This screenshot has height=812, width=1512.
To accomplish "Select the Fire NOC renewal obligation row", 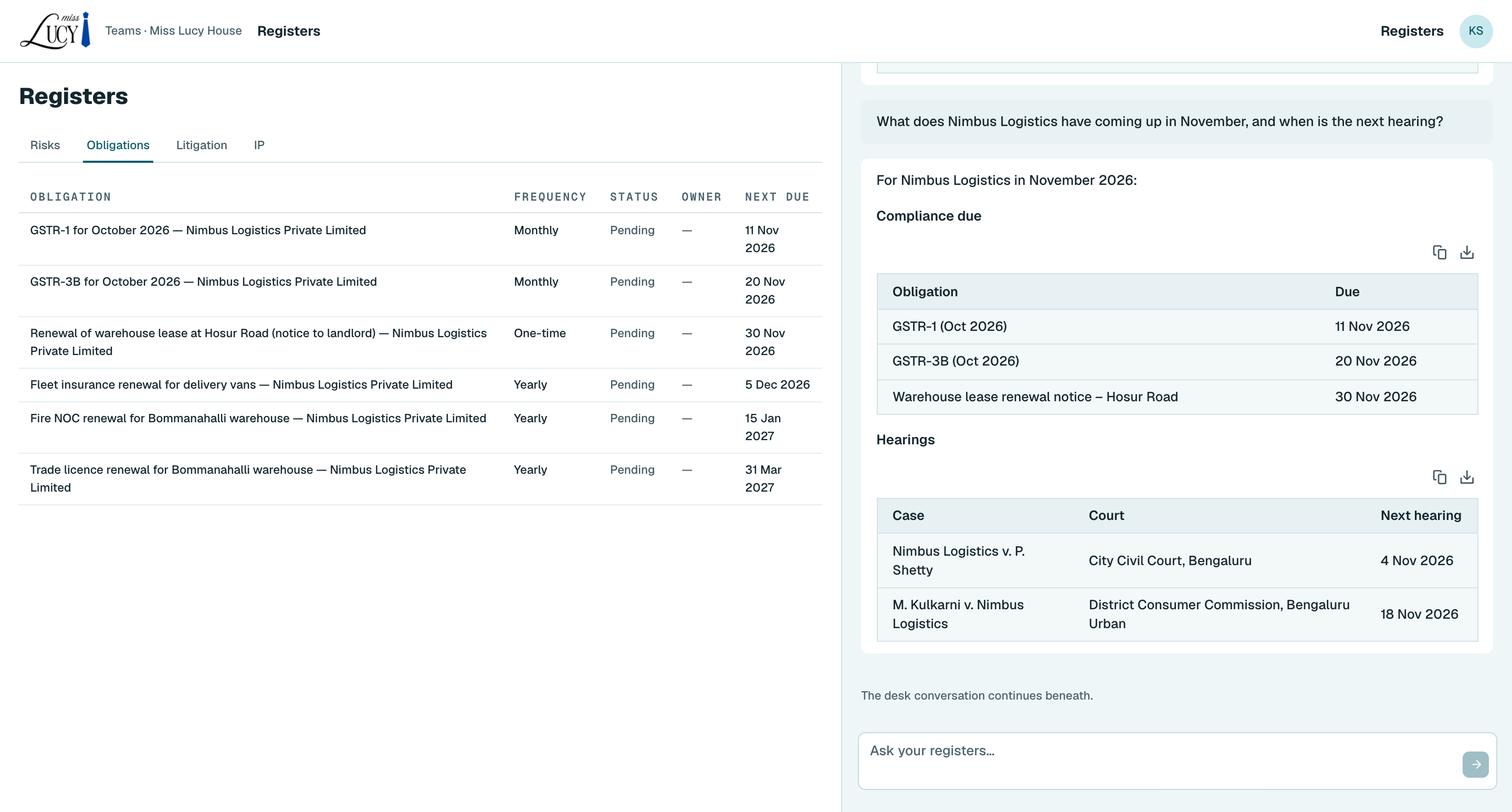I will [x=420, y=428].
